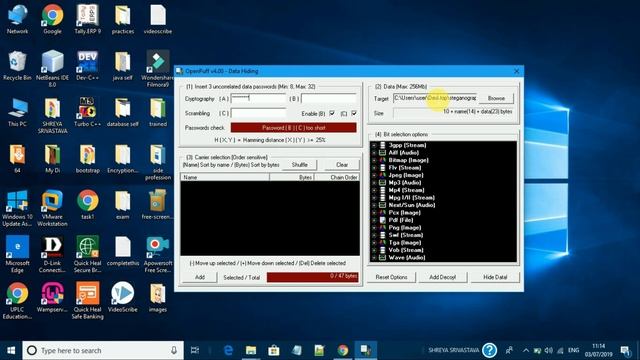
Task: Open Quick Heal Safe Banking
Action: click(87, 301)
